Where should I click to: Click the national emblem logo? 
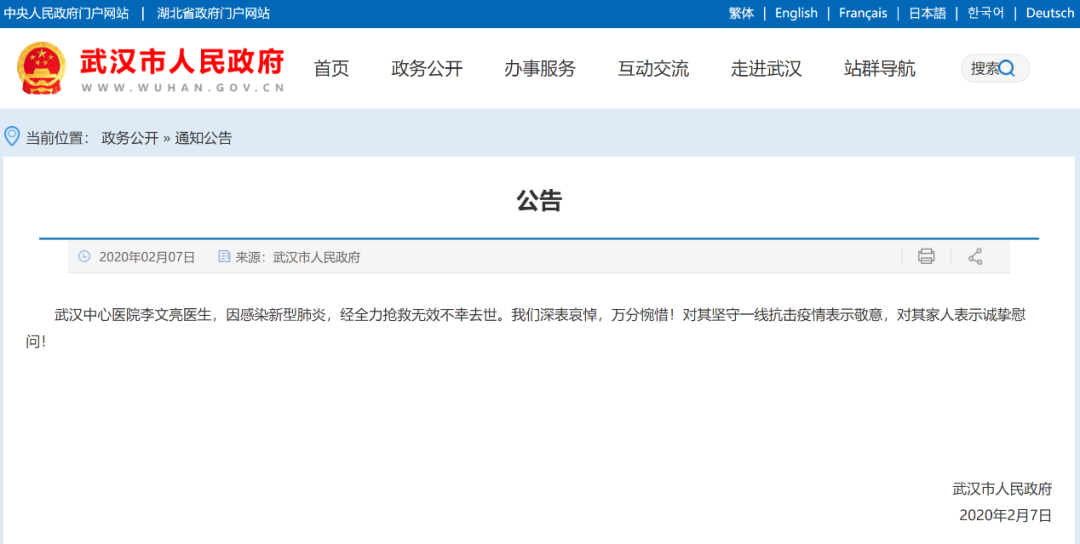[x=41, y=67]
